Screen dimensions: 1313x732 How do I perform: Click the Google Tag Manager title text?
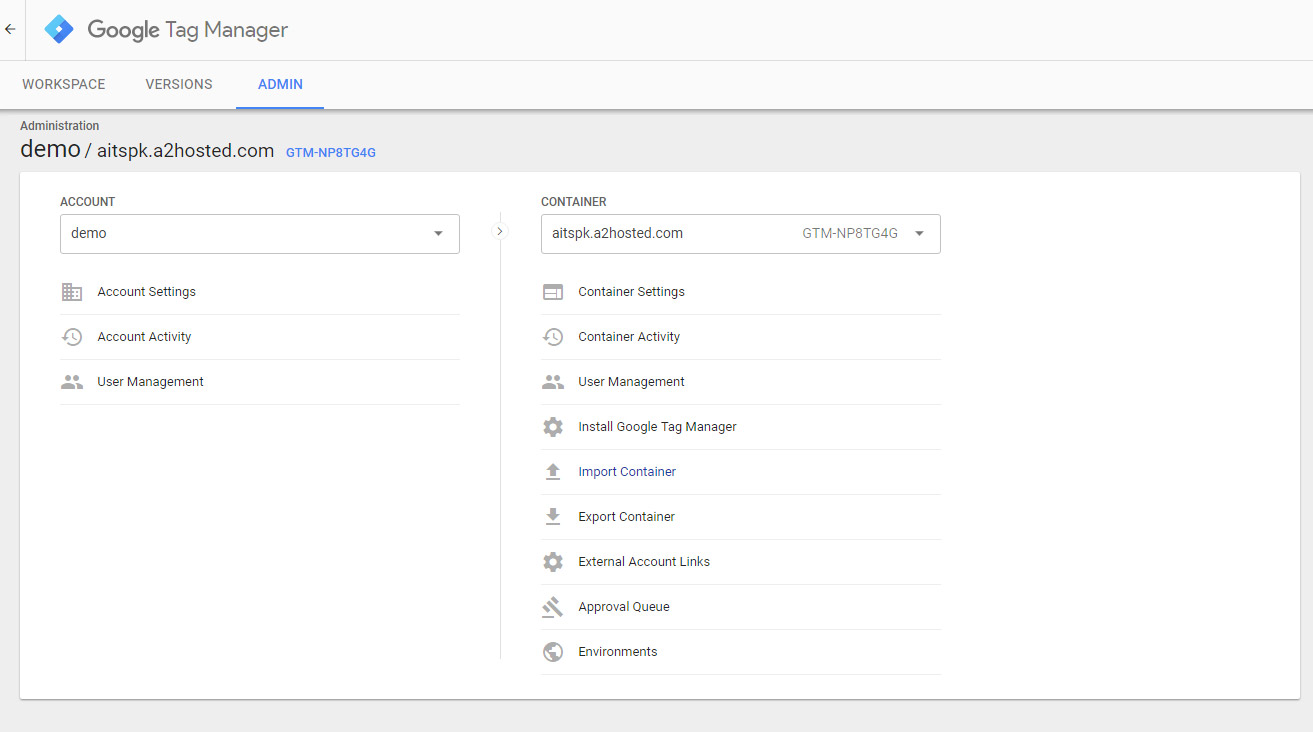point(188,30)
